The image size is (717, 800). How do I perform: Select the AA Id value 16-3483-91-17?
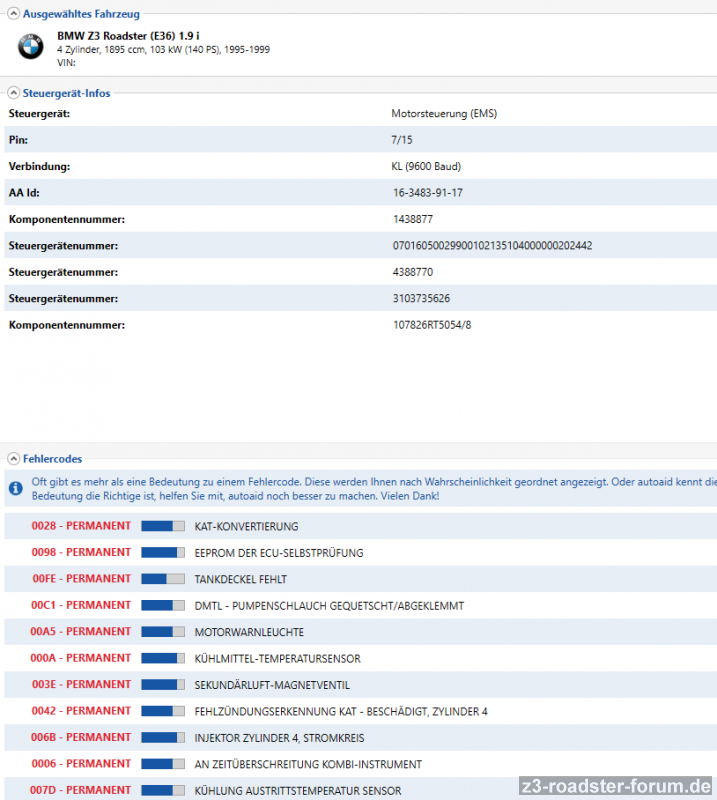(x=428, y=192)
